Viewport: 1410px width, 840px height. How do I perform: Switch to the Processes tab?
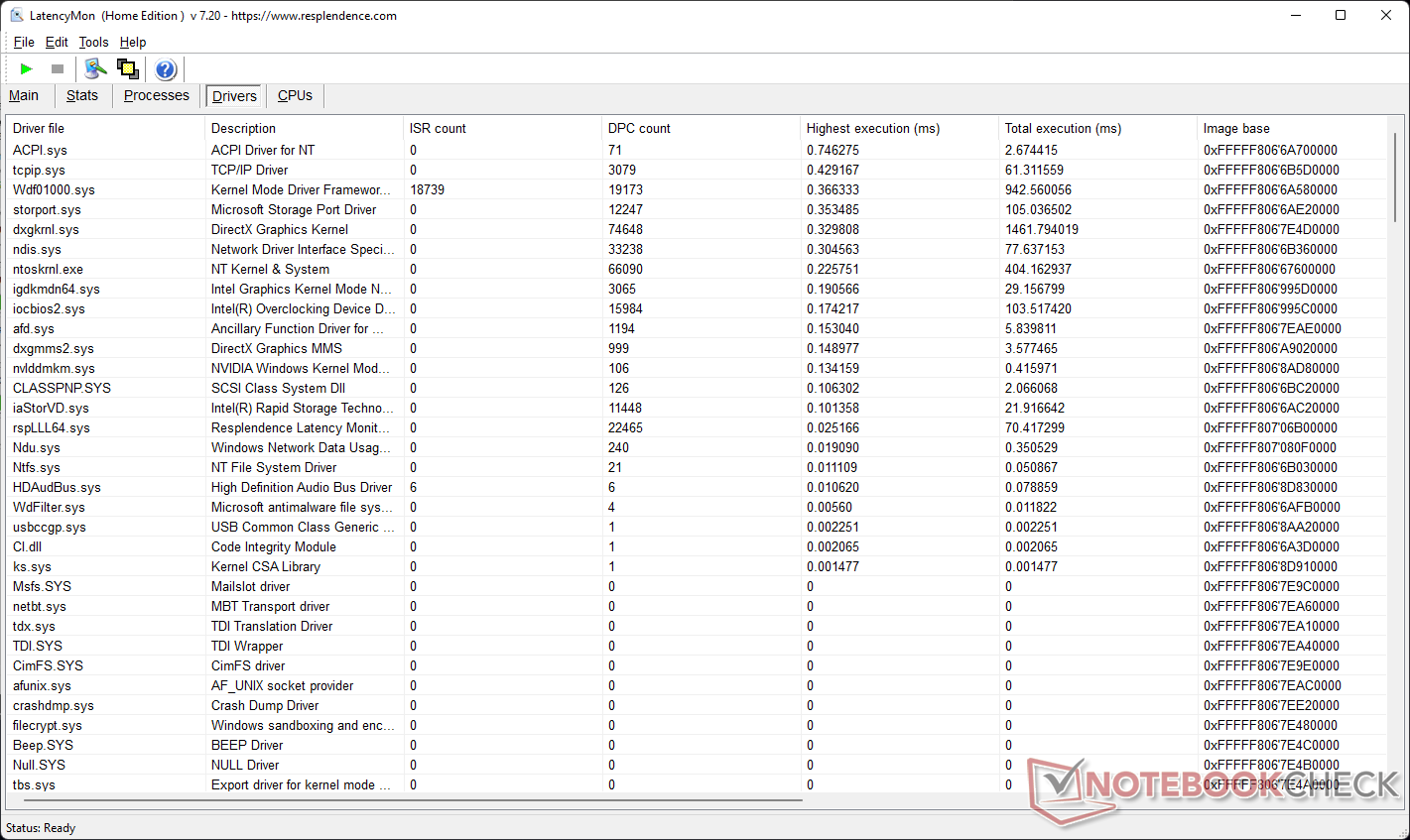click(157, 95)
